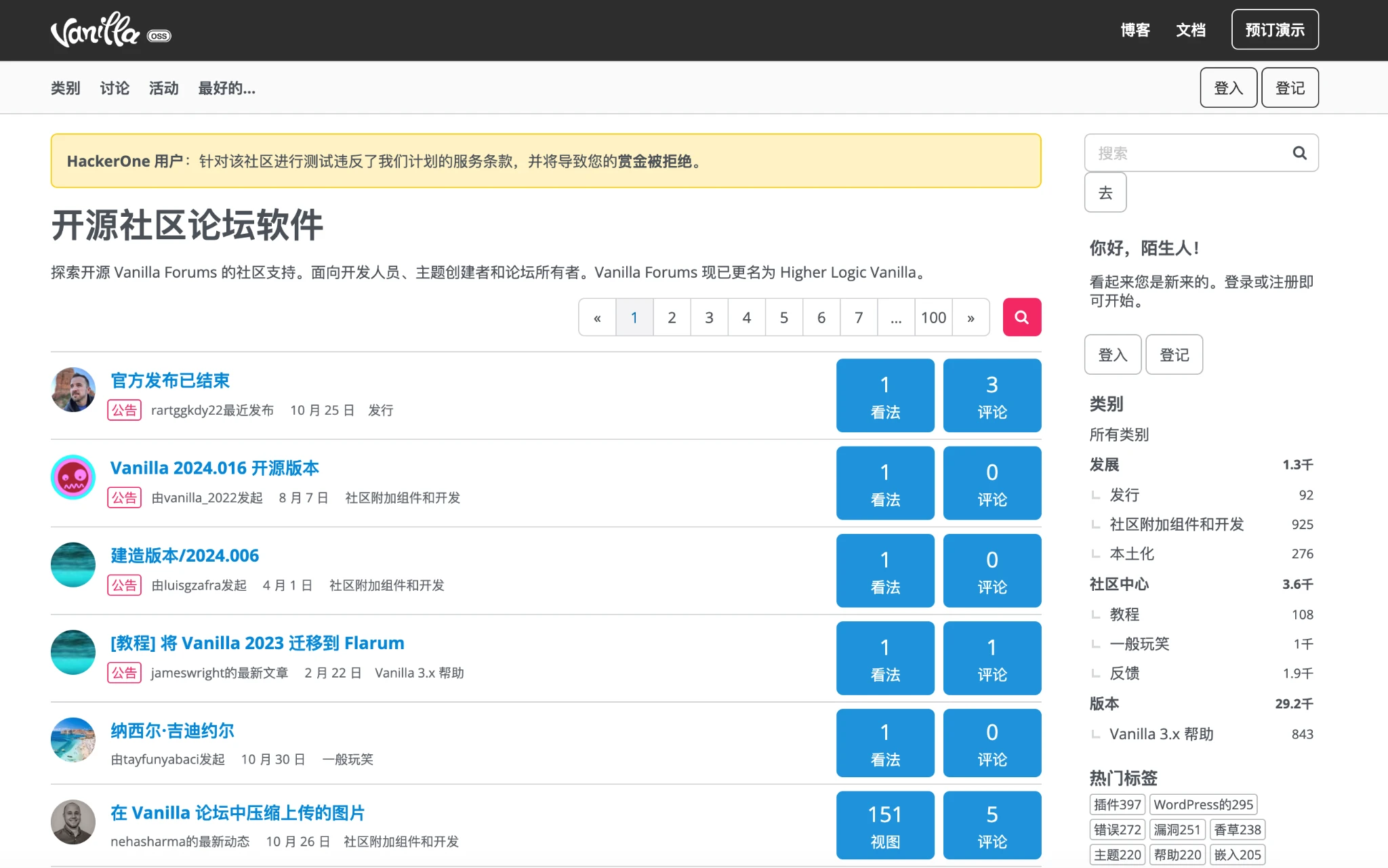Click the WordPress的295 tag

[x=1203, y=804]
